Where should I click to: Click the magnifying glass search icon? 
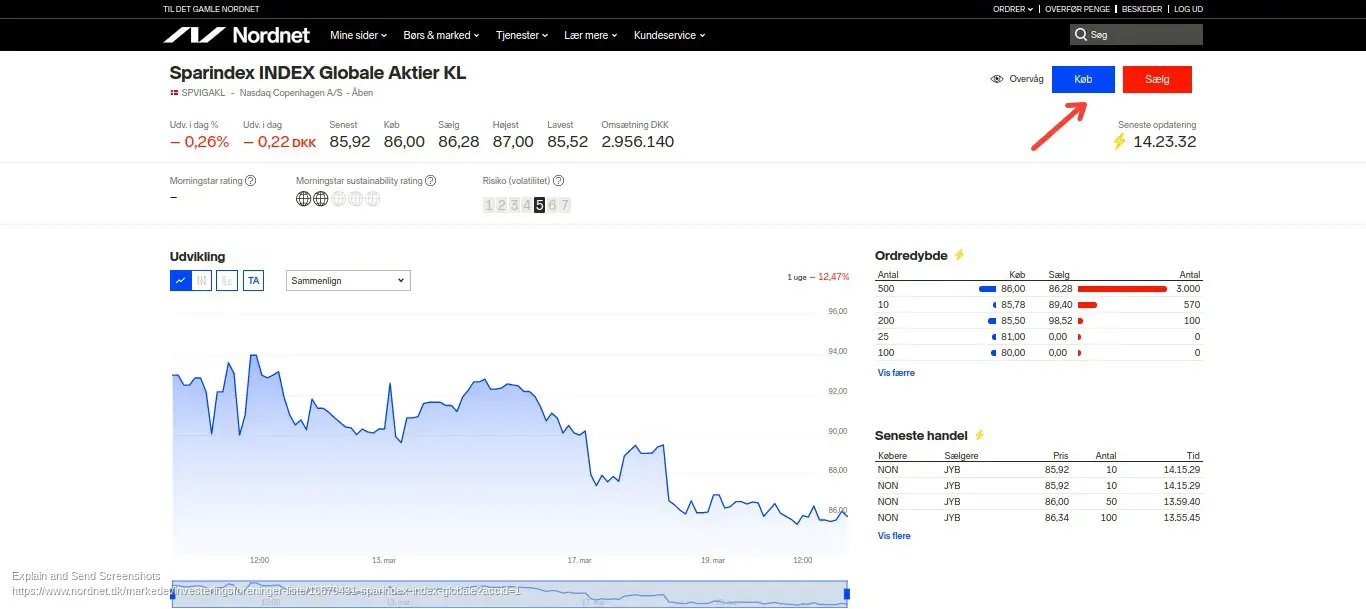[1080, 35]
